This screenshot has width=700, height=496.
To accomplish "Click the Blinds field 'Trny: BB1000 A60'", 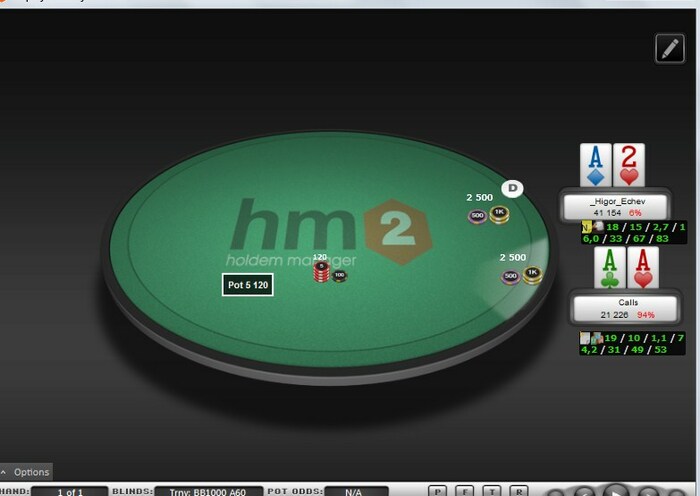I will [208, 492].
